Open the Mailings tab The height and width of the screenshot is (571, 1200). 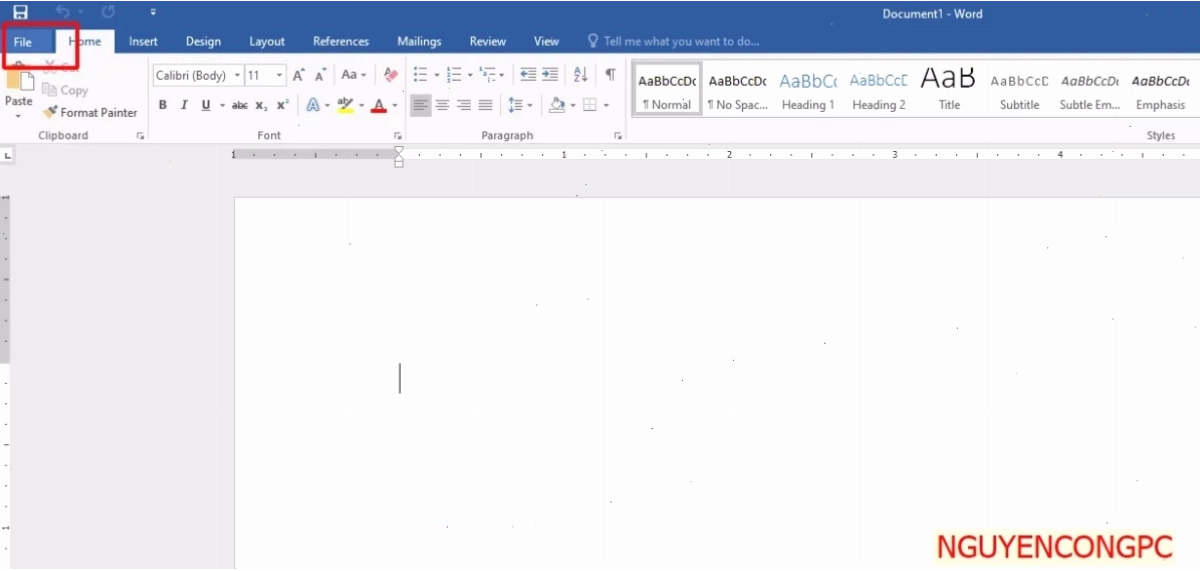(419, 42)
